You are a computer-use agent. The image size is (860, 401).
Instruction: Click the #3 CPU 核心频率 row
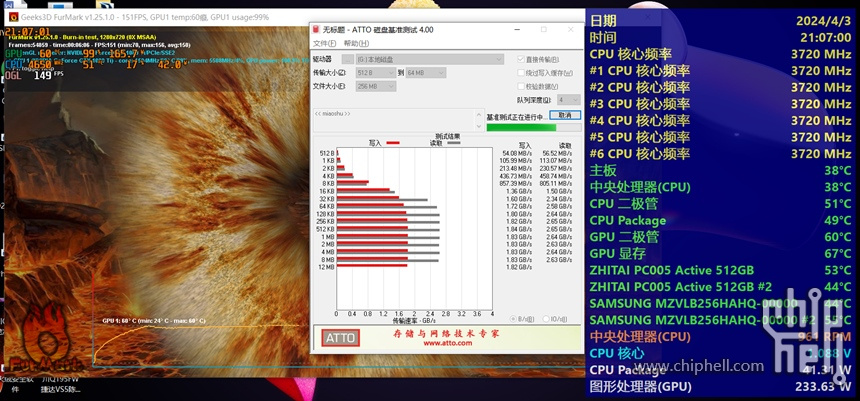[x=720, y=104]
